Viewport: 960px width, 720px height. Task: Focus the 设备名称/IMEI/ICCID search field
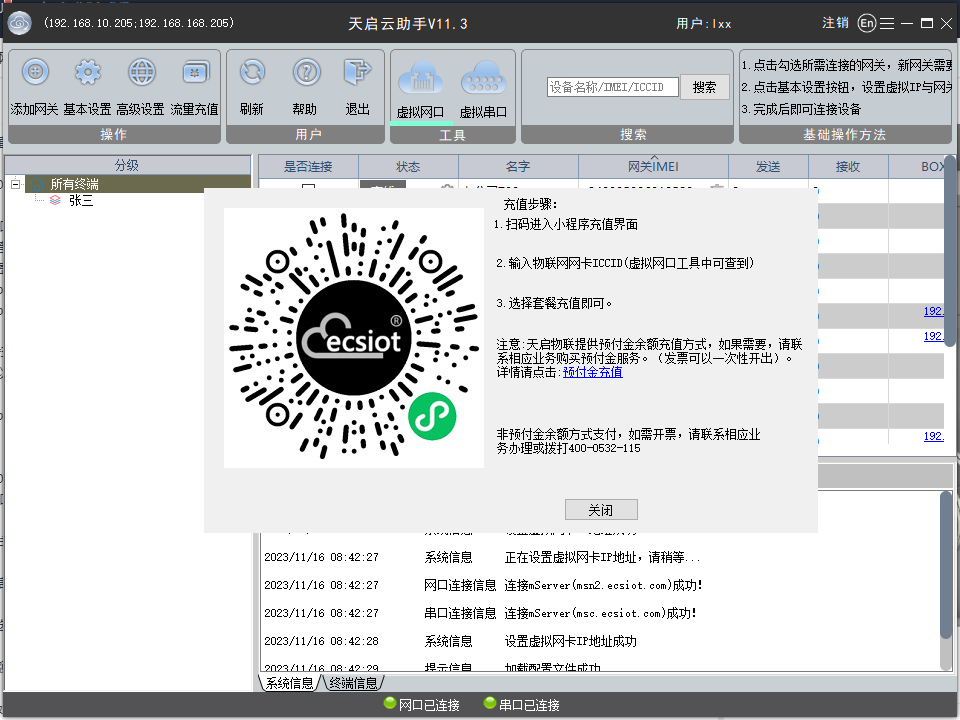click(x=613, y=87)
